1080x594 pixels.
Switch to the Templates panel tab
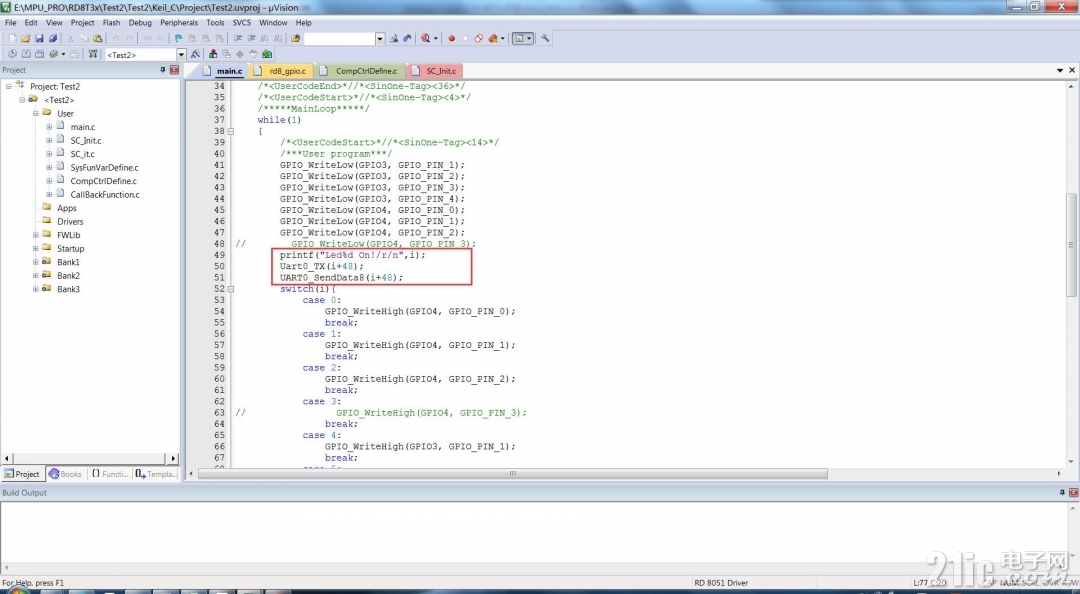tap(156, 474)
